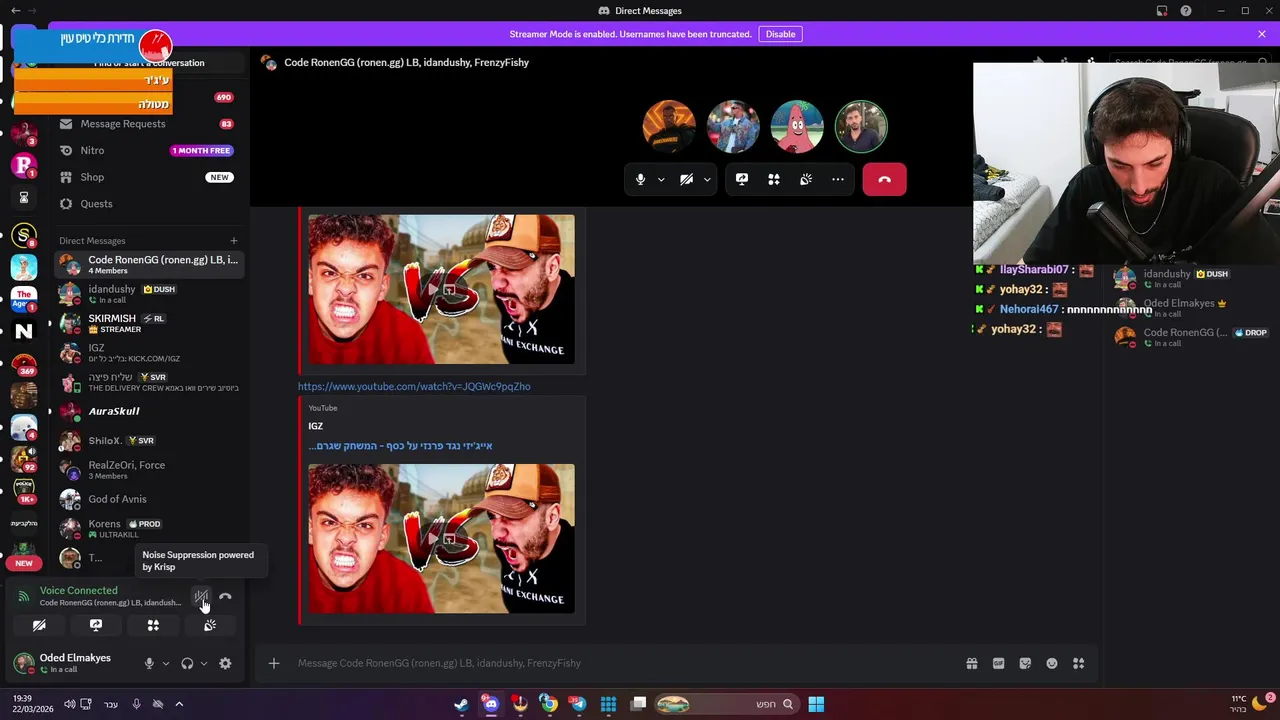Click the Windows Start button
This screenshot has height=720, width=1280.
click(816, 704)
